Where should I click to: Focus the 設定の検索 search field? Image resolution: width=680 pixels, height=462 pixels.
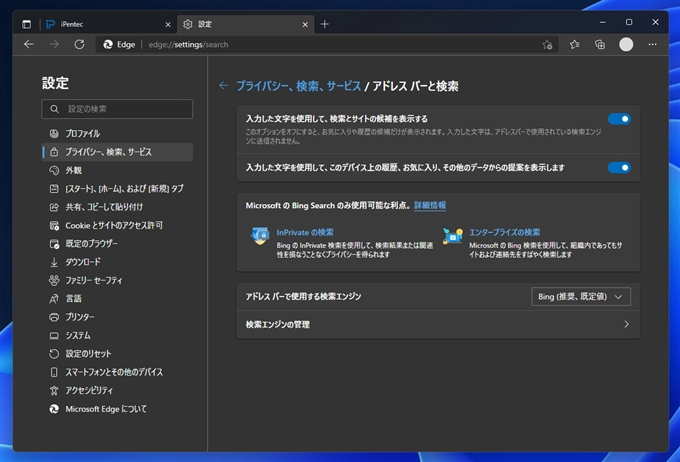117,109
